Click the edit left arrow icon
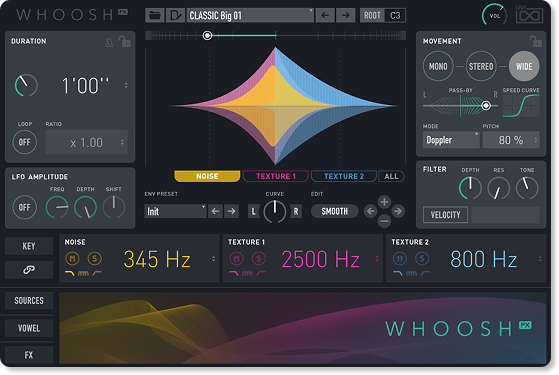The width and height of the screenshot is (559, 375). pyautogui.click(x=370, y=211)
